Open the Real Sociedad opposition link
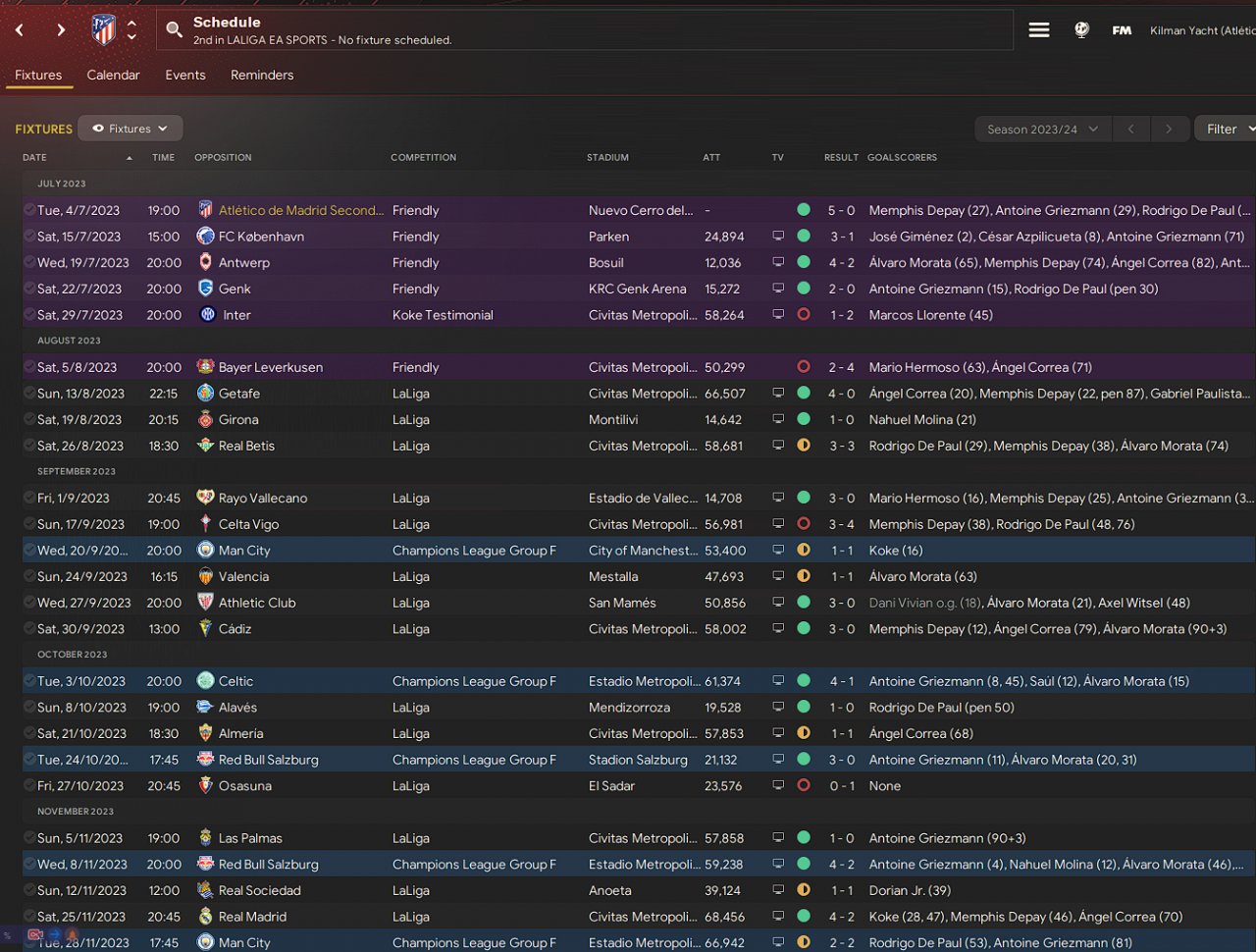This screenshot has height=952, width=1256. point(260,890)
